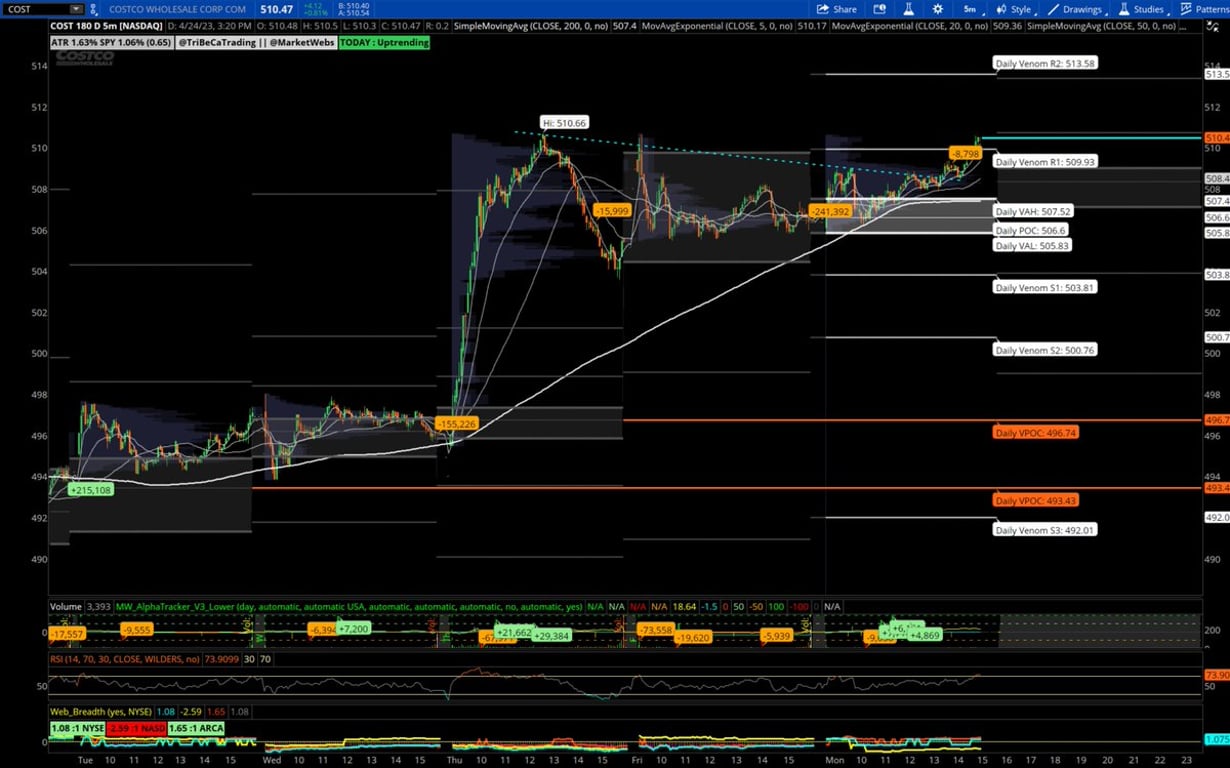Click the Style candlestick icon
Image resolution: width=1230 pixels, height=768 pixels.
coord(1002,9)
